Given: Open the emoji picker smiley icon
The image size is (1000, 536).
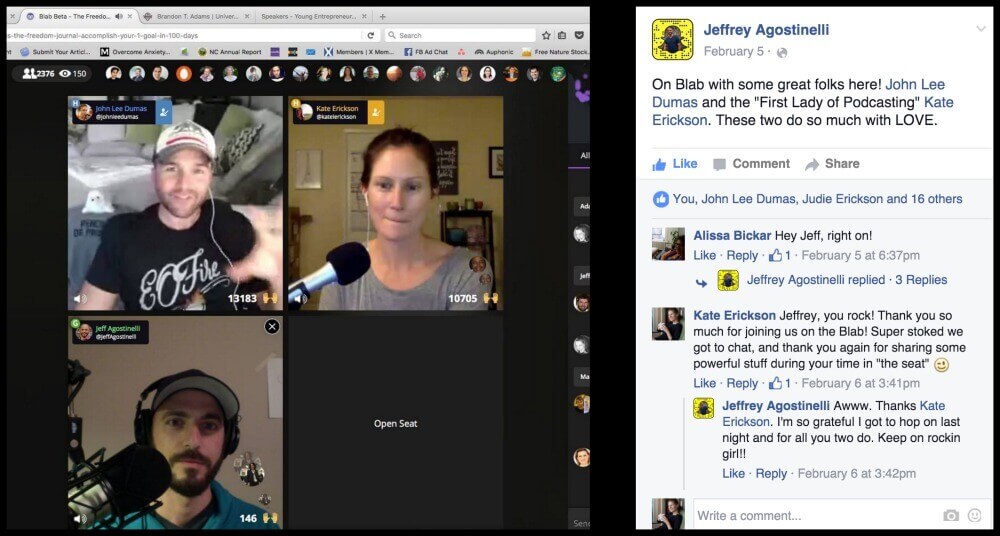Looking at the screenshot, I should pos(974,516).
